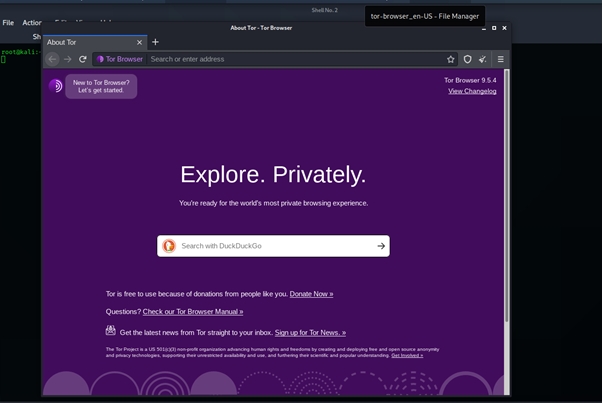Click the Explore. Privately. heading
Screen dimensions: 602x403
[273, 175]
